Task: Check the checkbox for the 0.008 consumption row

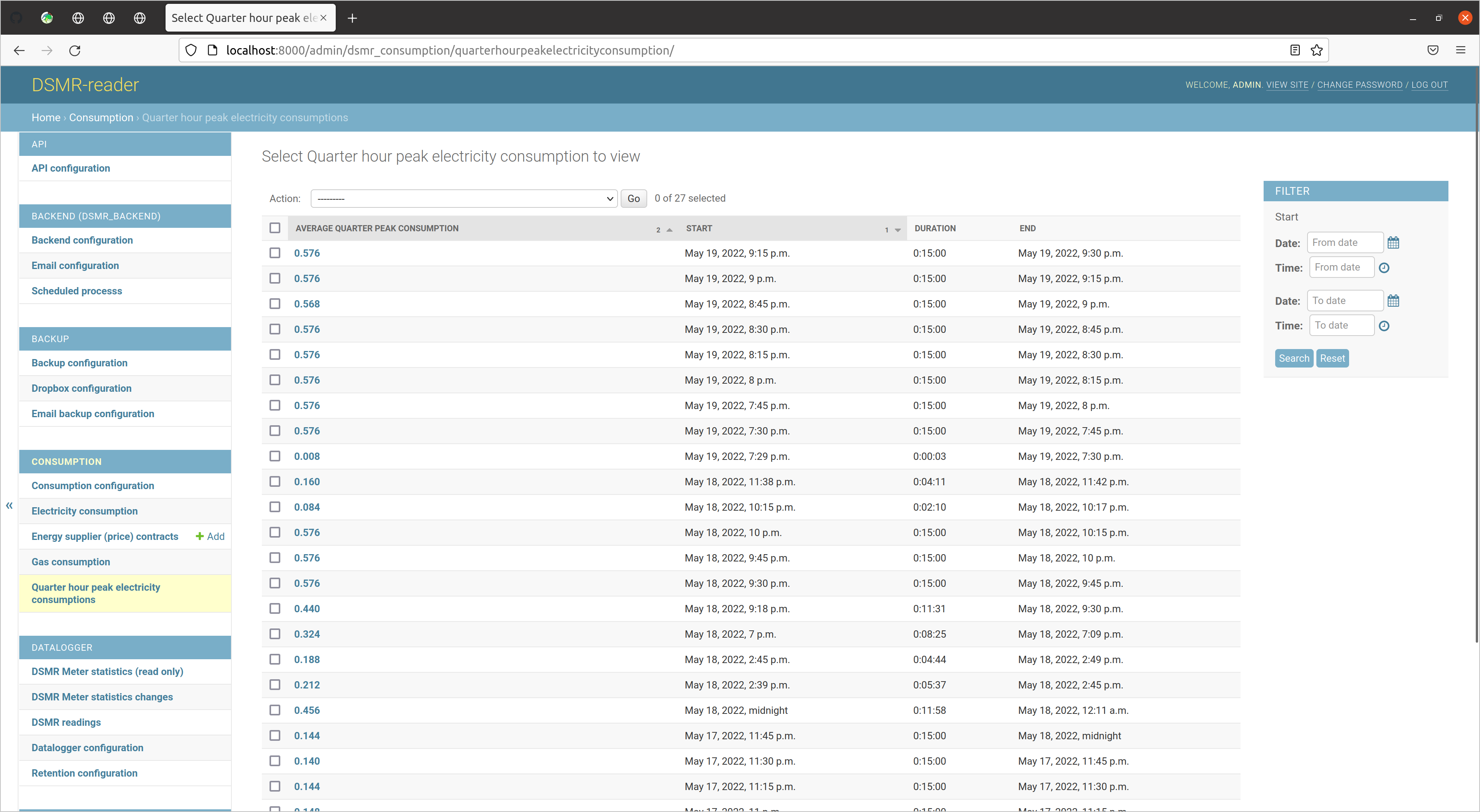Action: [275, 456]
